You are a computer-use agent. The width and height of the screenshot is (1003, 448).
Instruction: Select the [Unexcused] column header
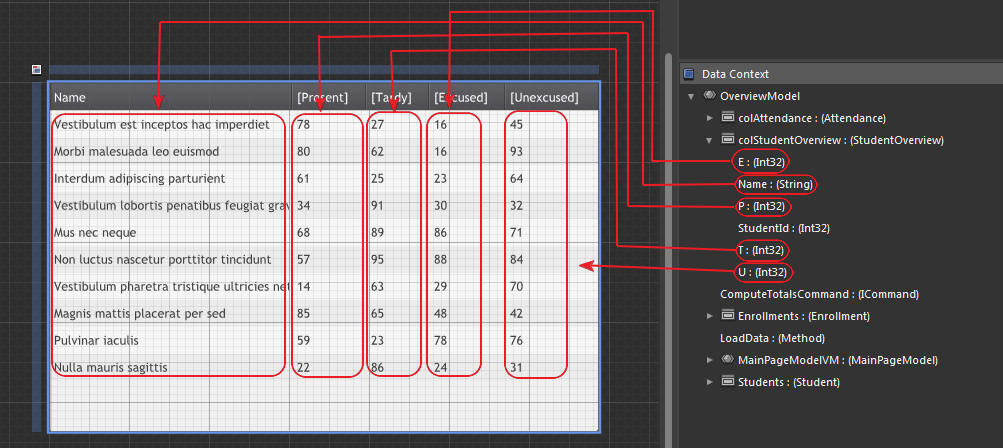(551, 97)
